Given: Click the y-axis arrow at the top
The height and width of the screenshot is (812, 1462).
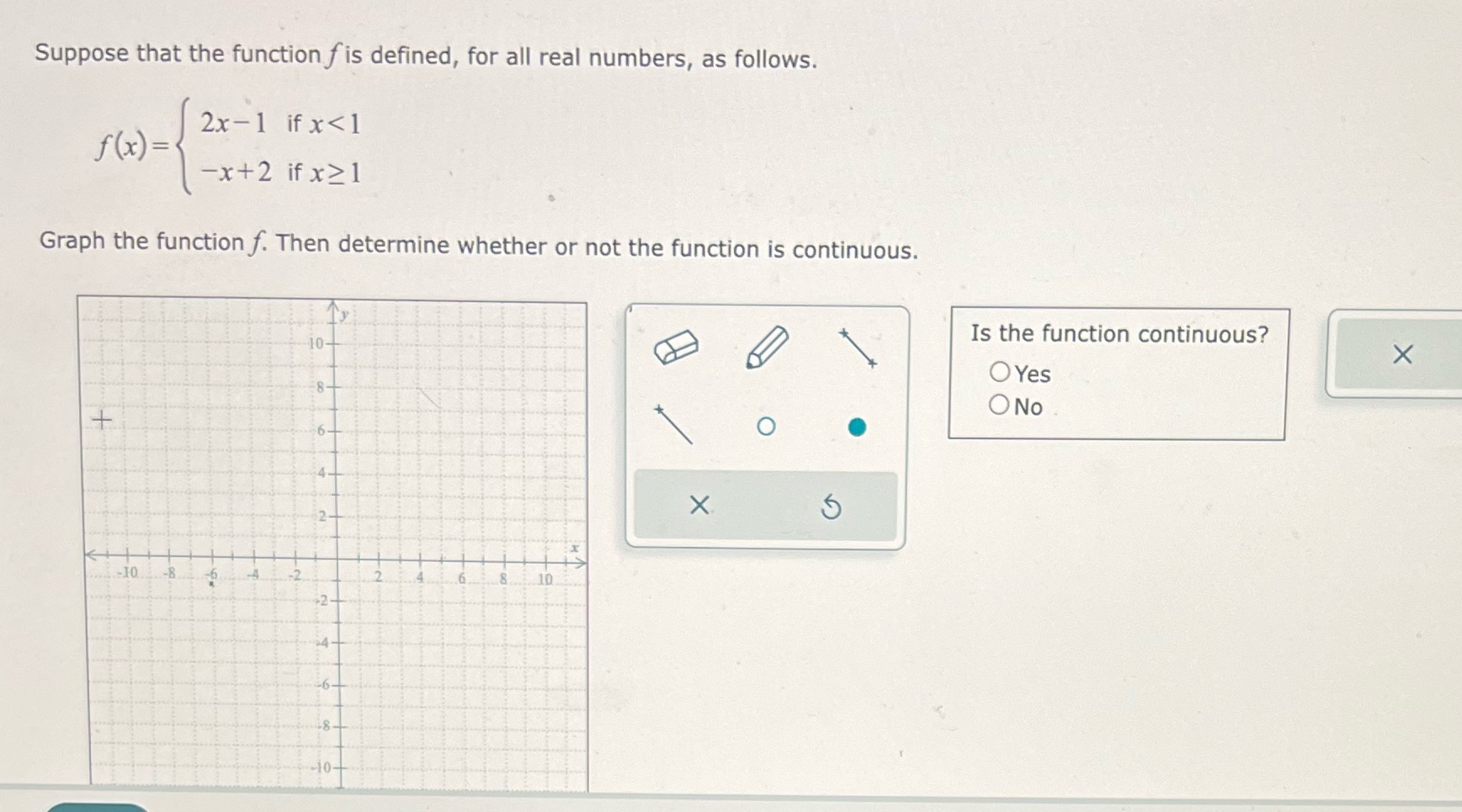Looking at the screenshot, I should [334, 305].
